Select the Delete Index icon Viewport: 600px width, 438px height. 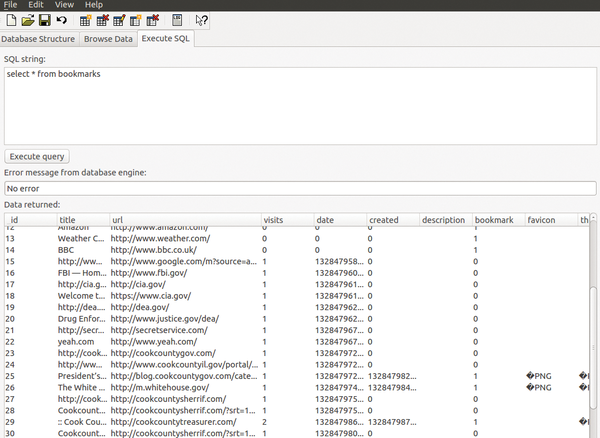coord(153,20)
